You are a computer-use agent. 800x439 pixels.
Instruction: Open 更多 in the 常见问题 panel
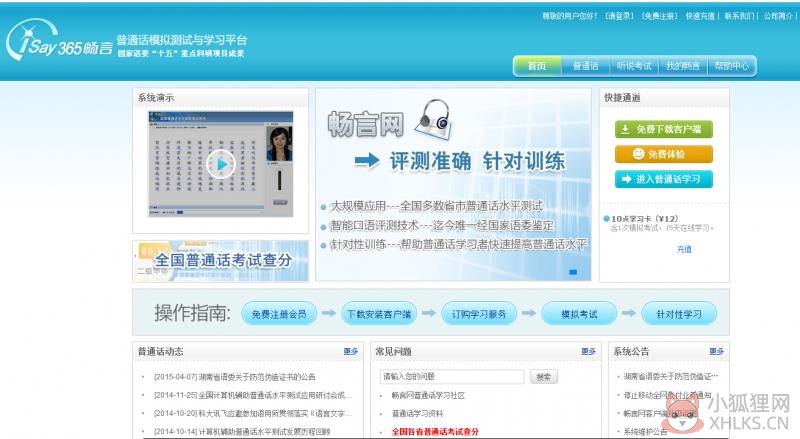tap(588, 351)
